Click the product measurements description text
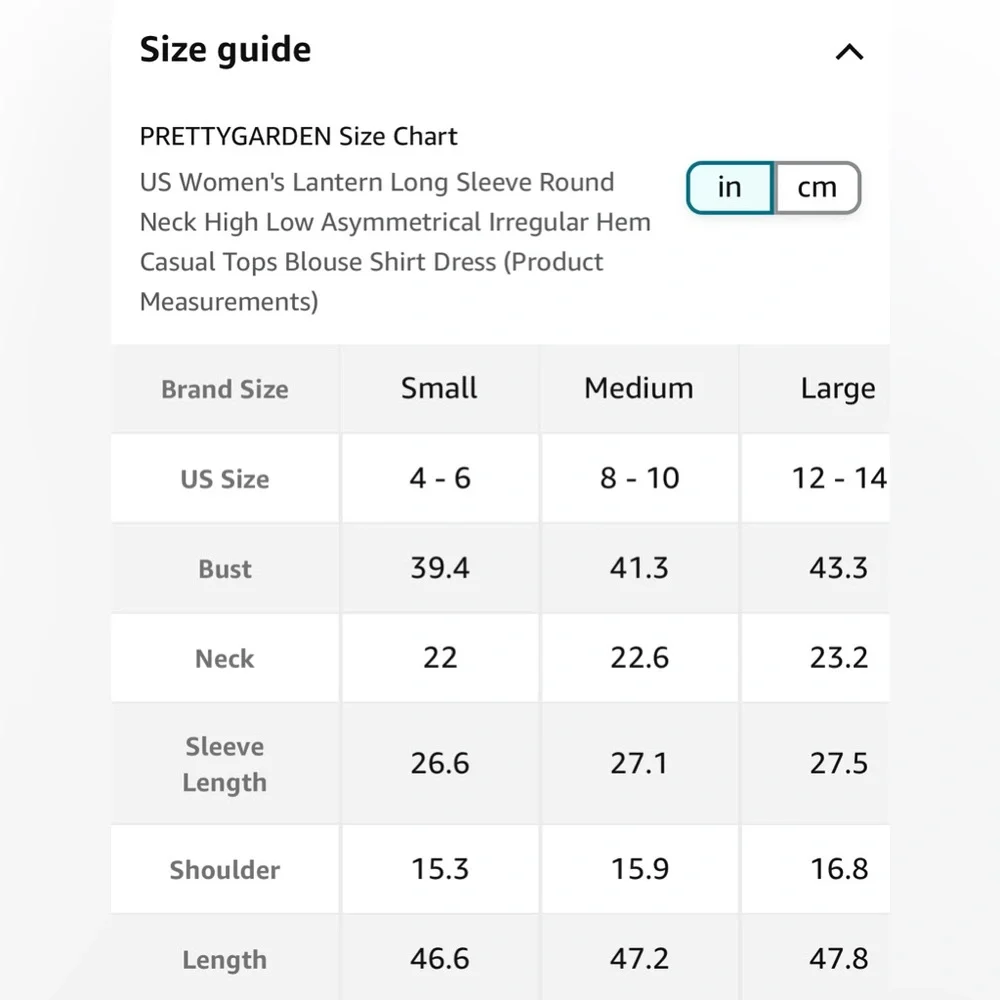 [x=395, y=242]
